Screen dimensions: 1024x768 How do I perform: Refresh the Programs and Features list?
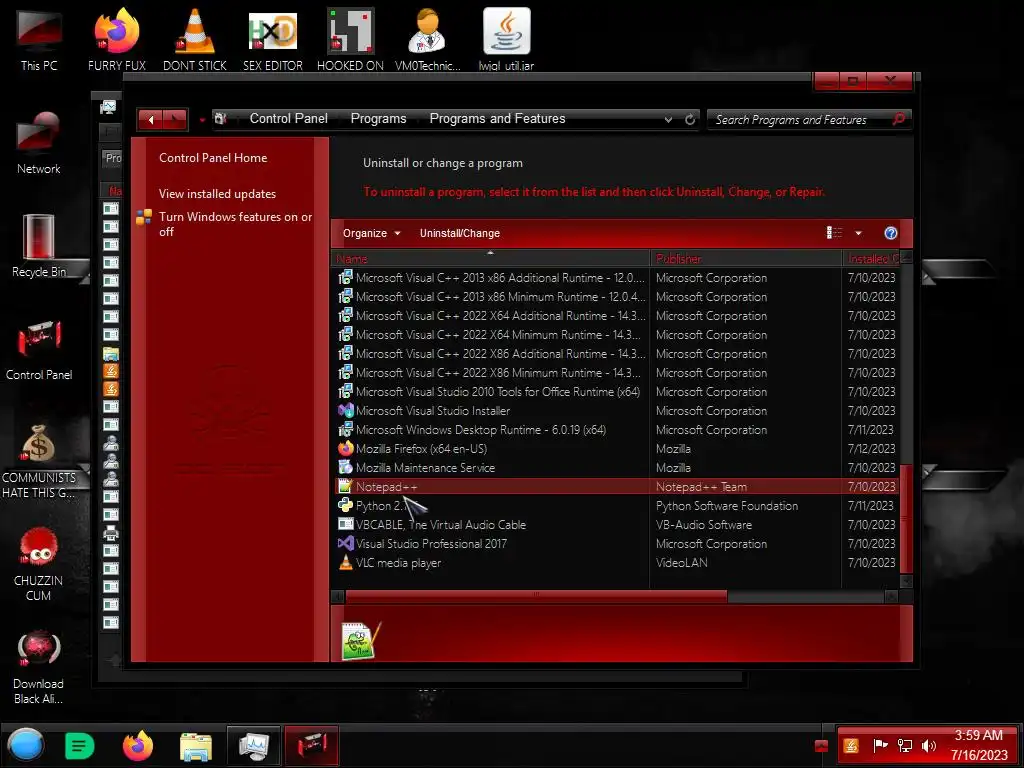click(690, 120)
